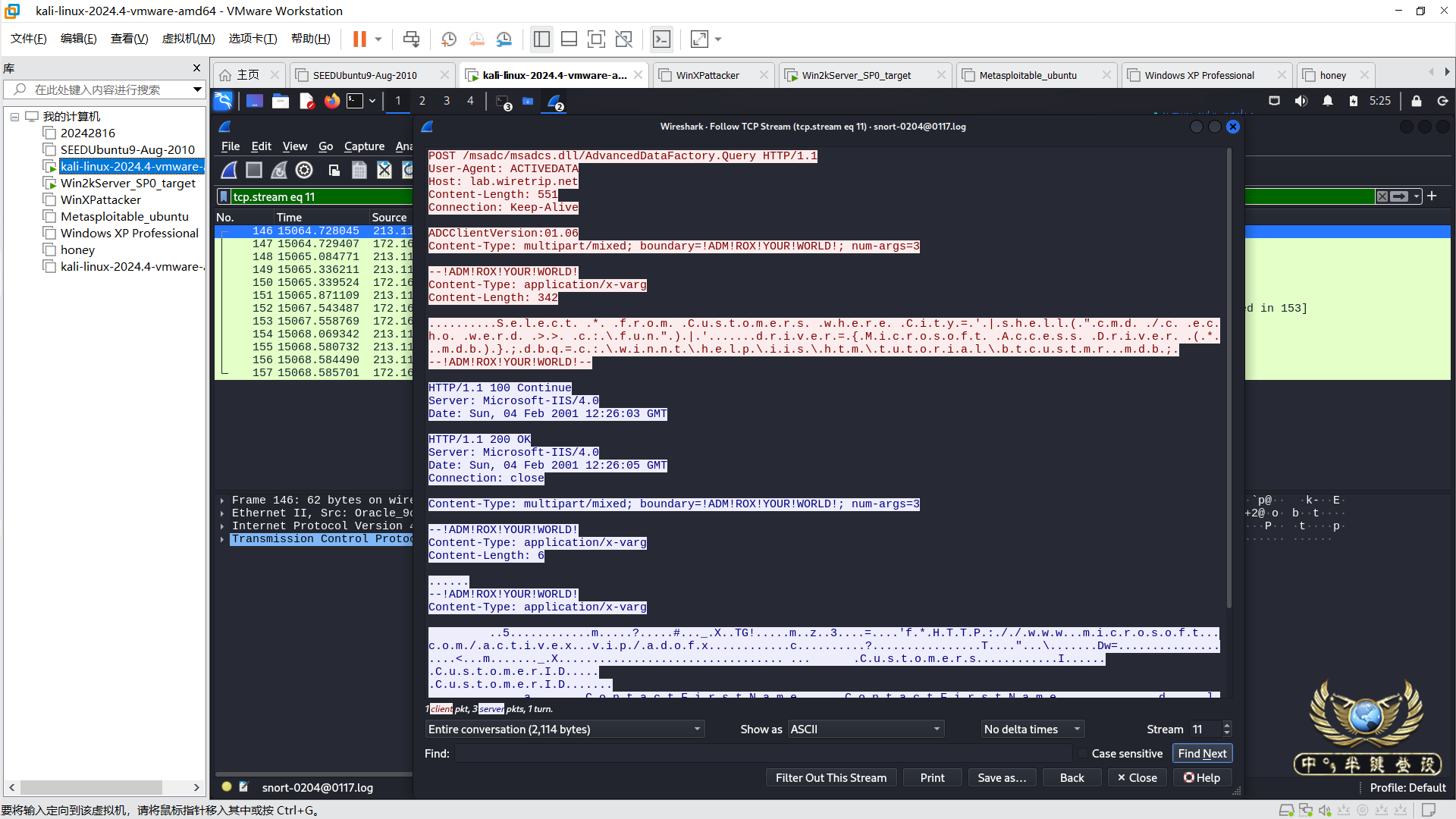Image resolution: width=1456 pixels, height=819 pixels.
Task: Click the stop capture square icon
Action: click(x=254, y=171)
